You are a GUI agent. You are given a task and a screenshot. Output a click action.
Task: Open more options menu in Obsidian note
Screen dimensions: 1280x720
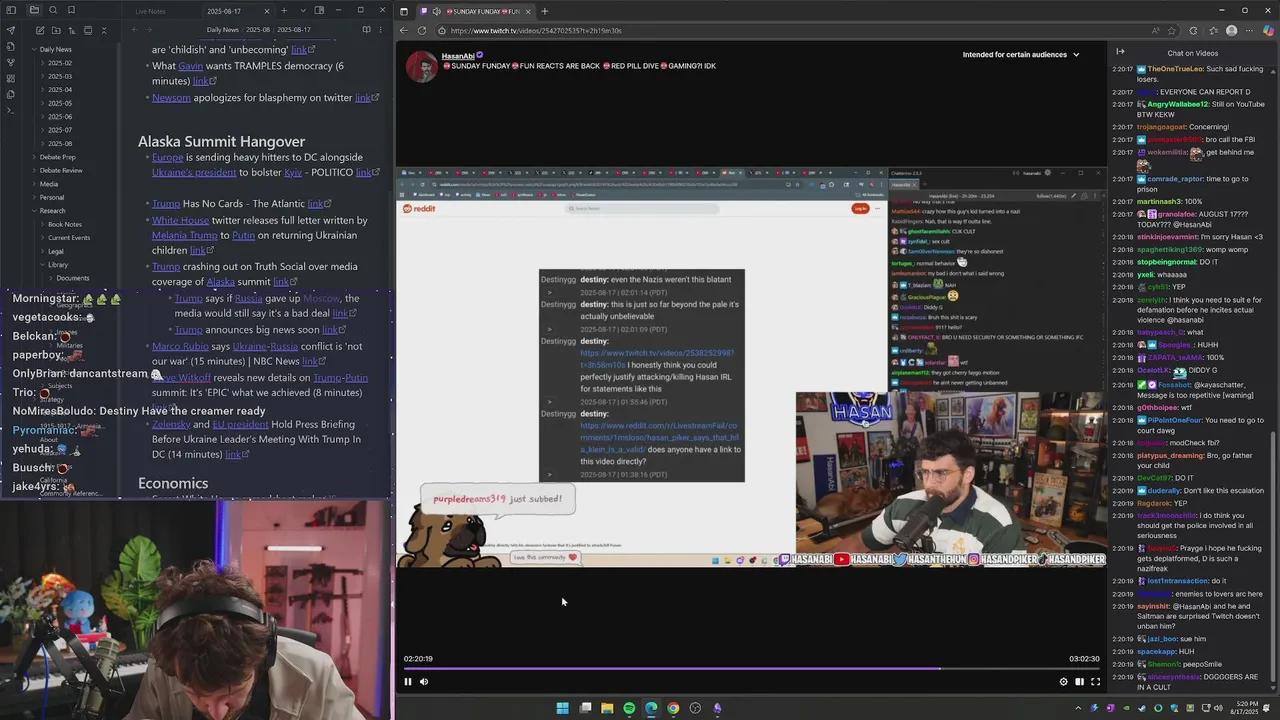pyautogui.click(x=382, y=30)
